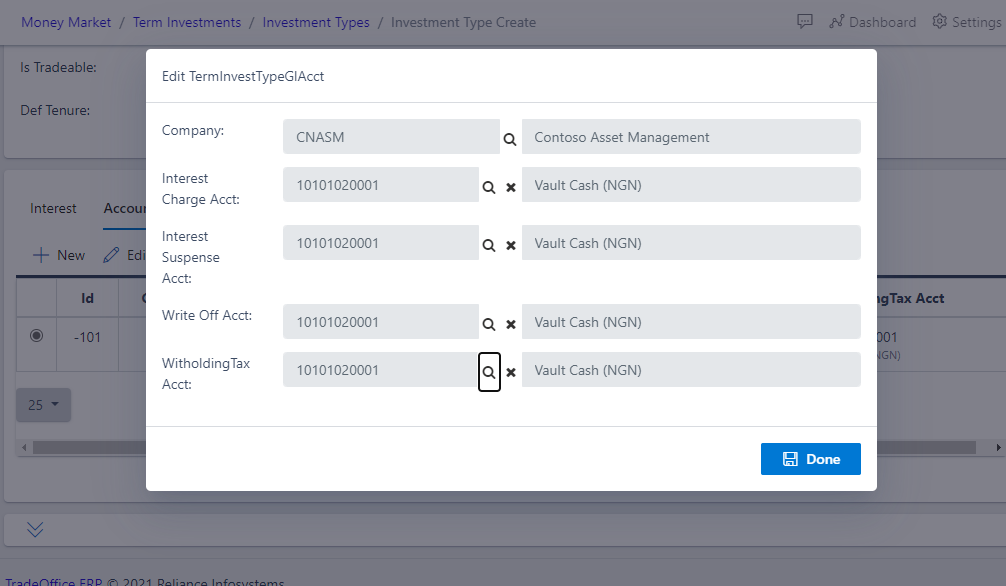Save changes with the Done button
Image resolution: width=1006 pixels, height=586 pixels.
pos(810,458)
